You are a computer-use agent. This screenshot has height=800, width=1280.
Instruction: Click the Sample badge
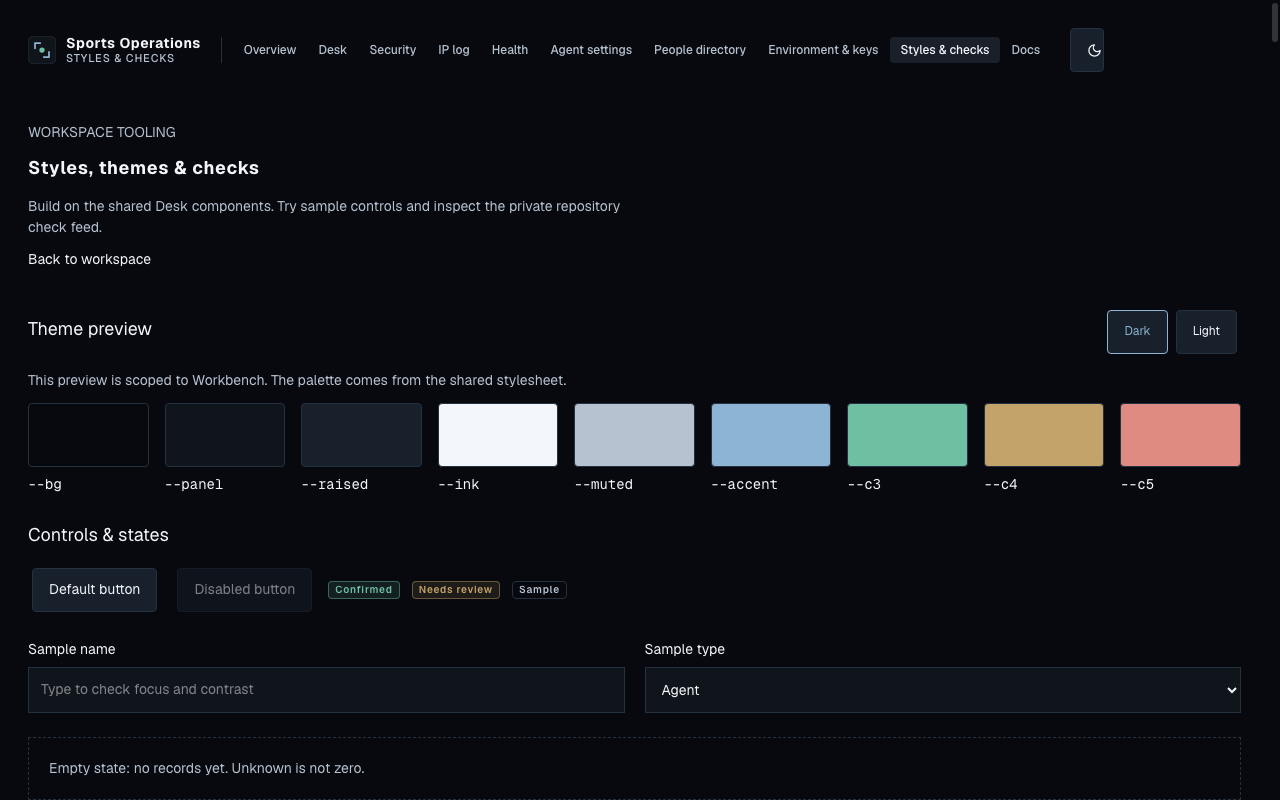point(539,590)
